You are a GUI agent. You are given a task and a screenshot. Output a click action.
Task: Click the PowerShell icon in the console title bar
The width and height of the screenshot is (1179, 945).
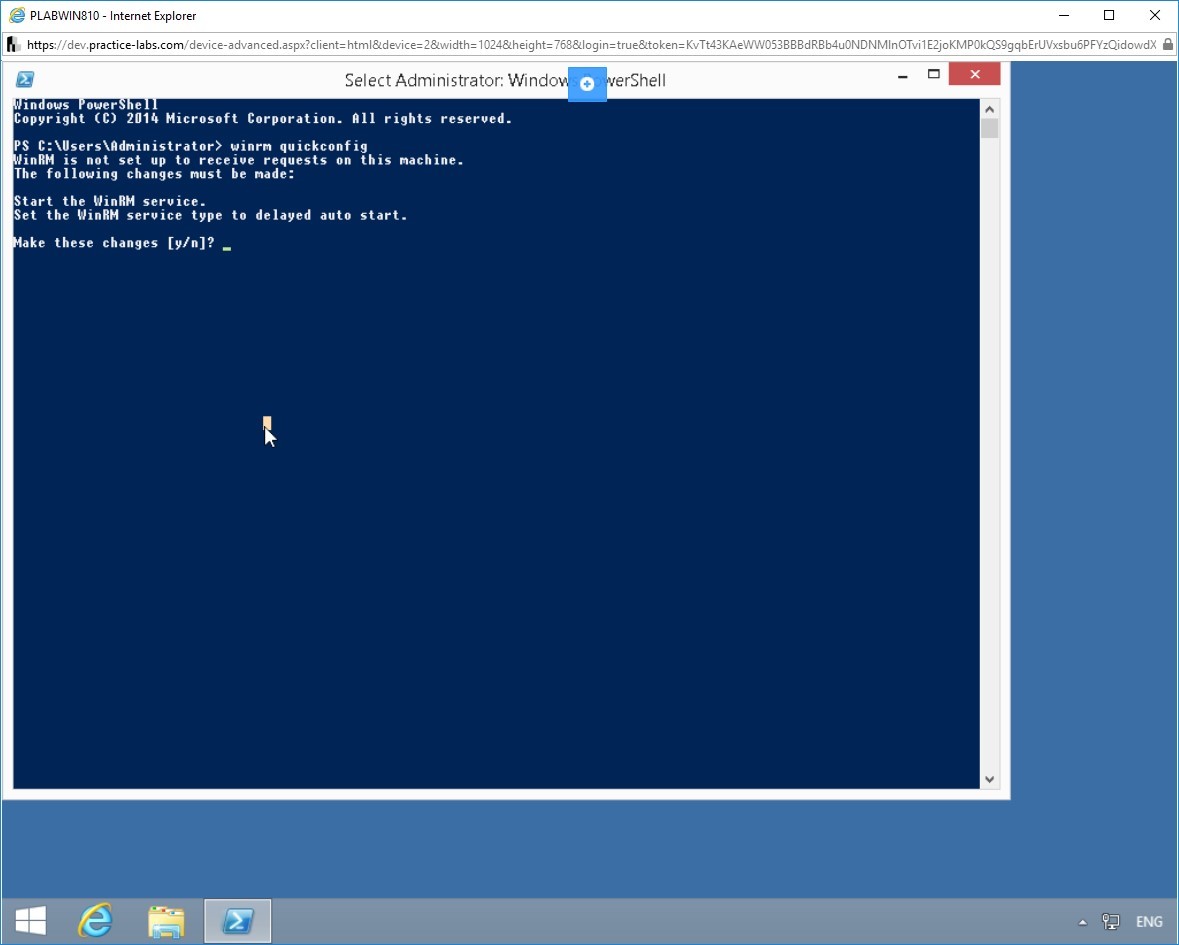(x=25, y=80)
